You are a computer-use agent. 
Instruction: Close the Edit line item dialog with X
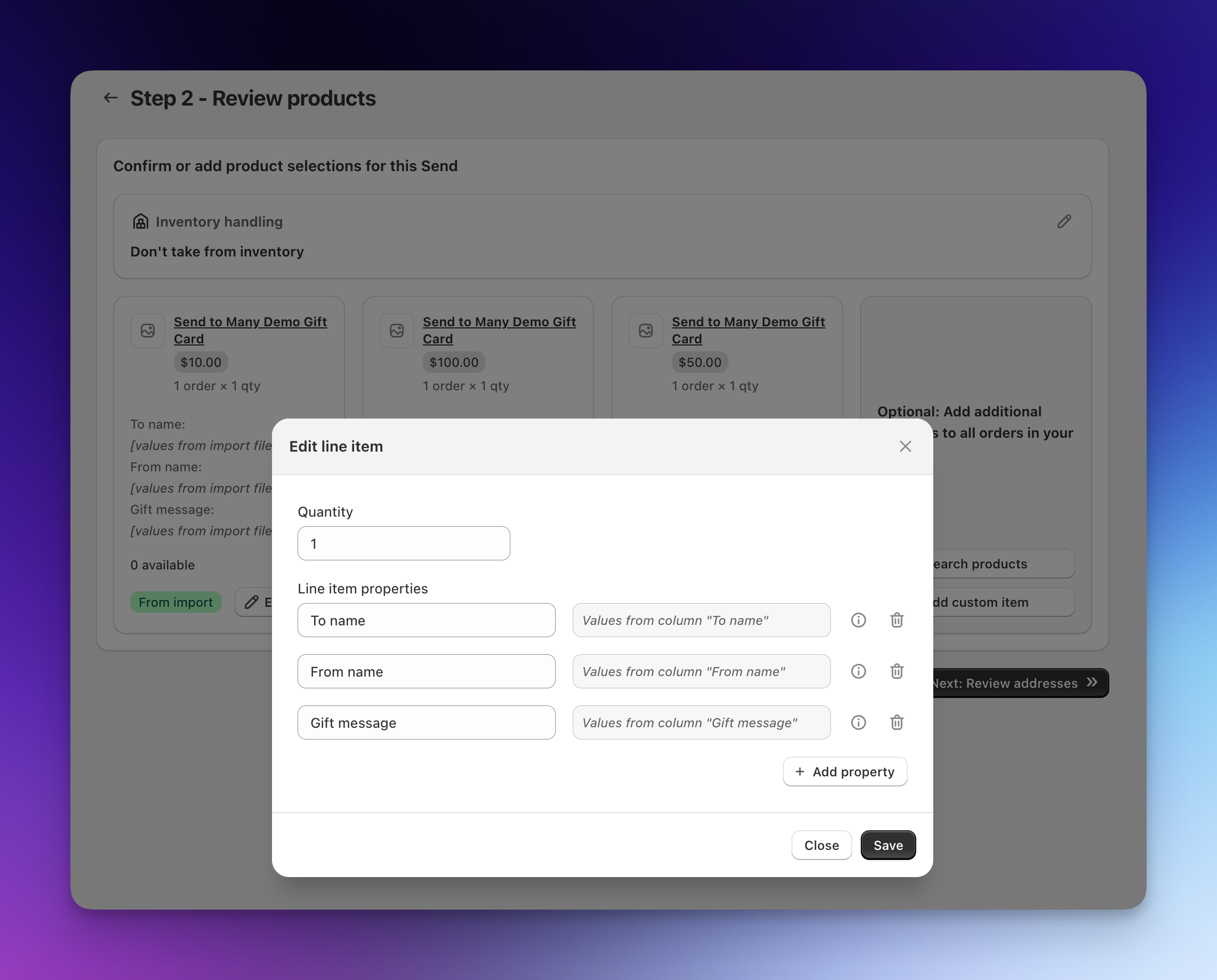tap(905, 446)
